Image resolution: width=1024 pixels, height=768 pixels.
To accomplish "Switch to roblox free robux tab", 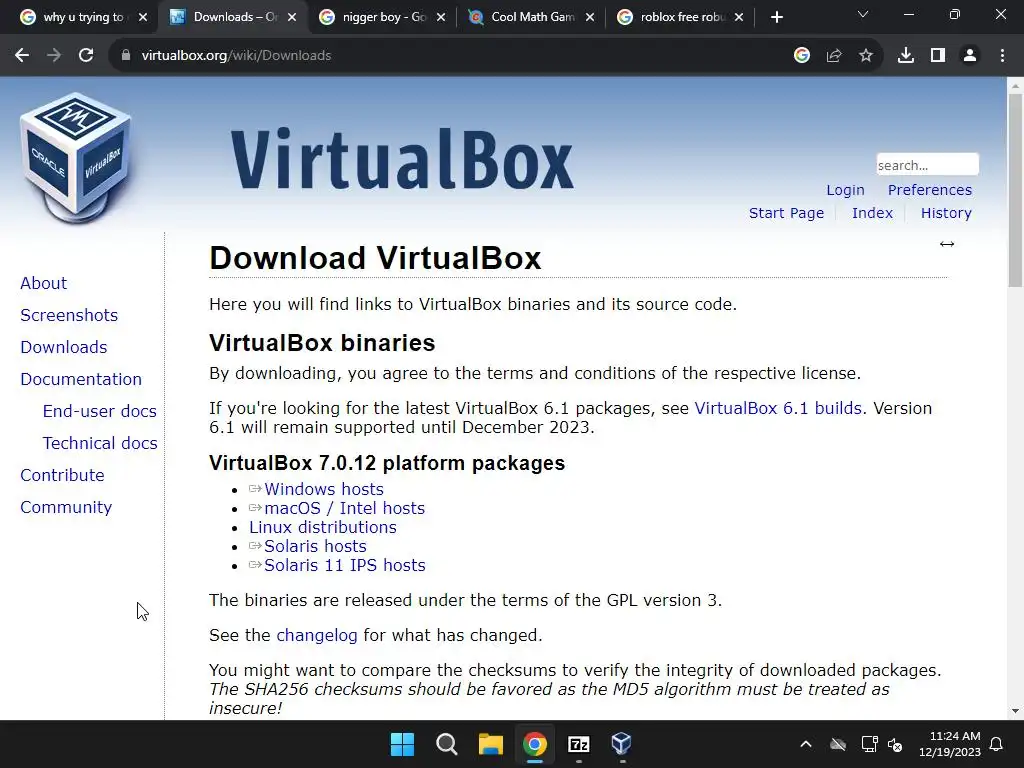I will [x=682, y=18].
